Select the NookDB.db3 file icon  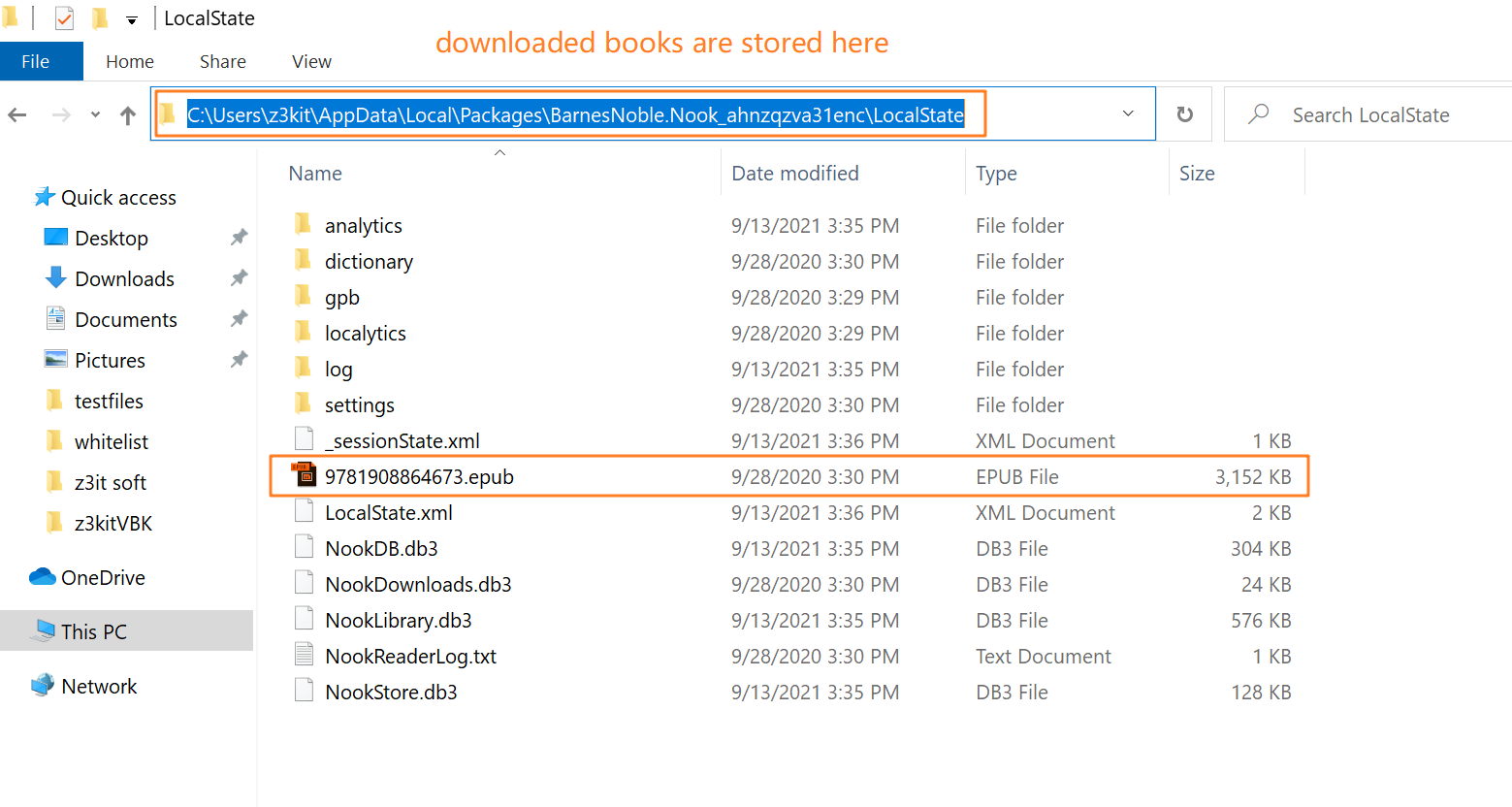pos(304,547)
